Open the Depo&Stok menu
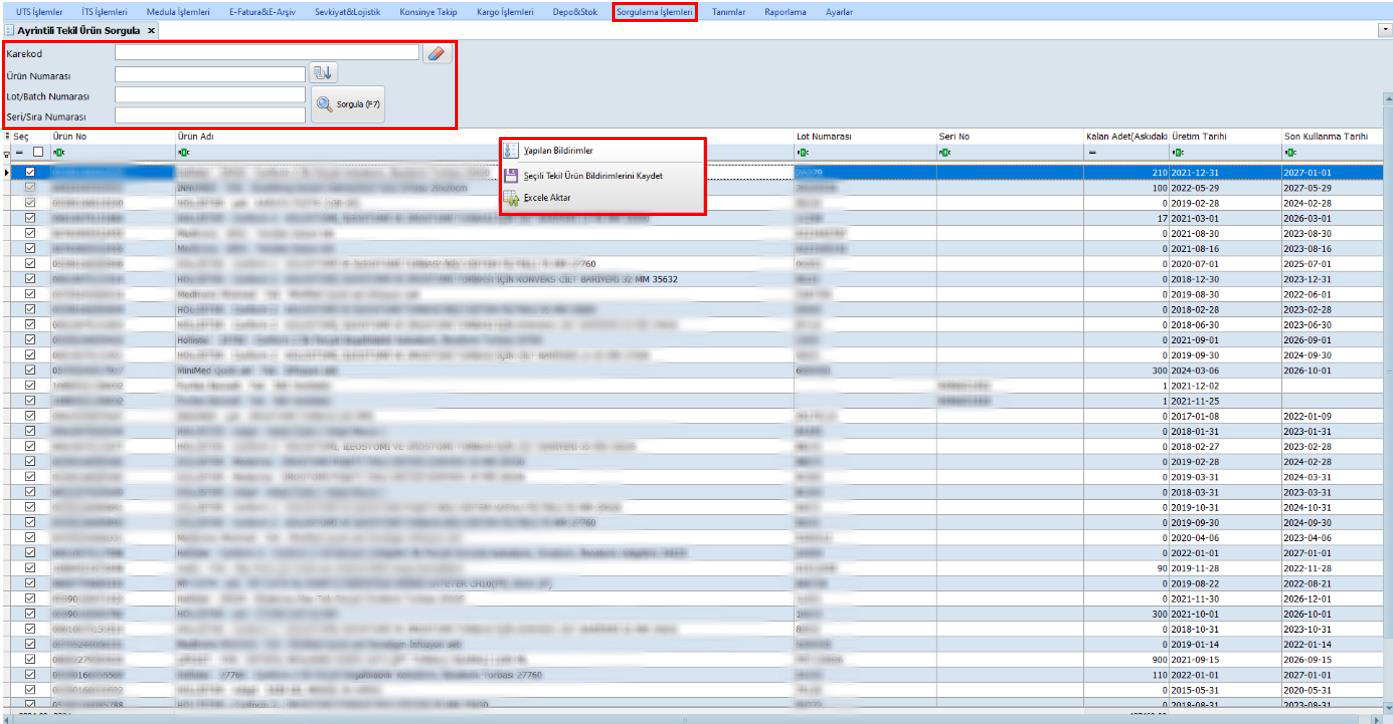 click(x=575, y=11)
